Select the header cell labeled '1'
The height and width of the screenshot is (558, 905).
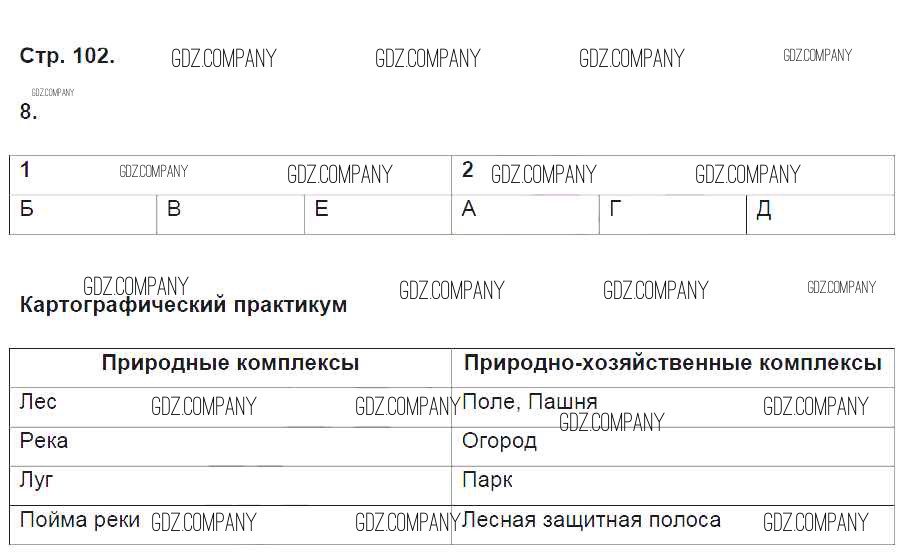click(230, 173)
